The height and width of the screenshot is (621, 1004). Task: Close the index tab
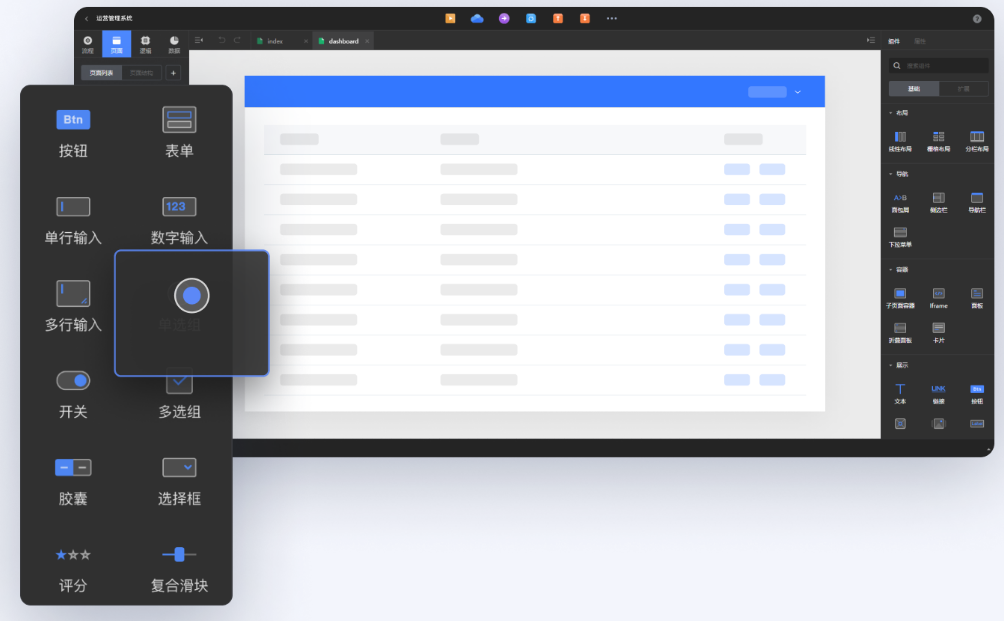[306, 41]
